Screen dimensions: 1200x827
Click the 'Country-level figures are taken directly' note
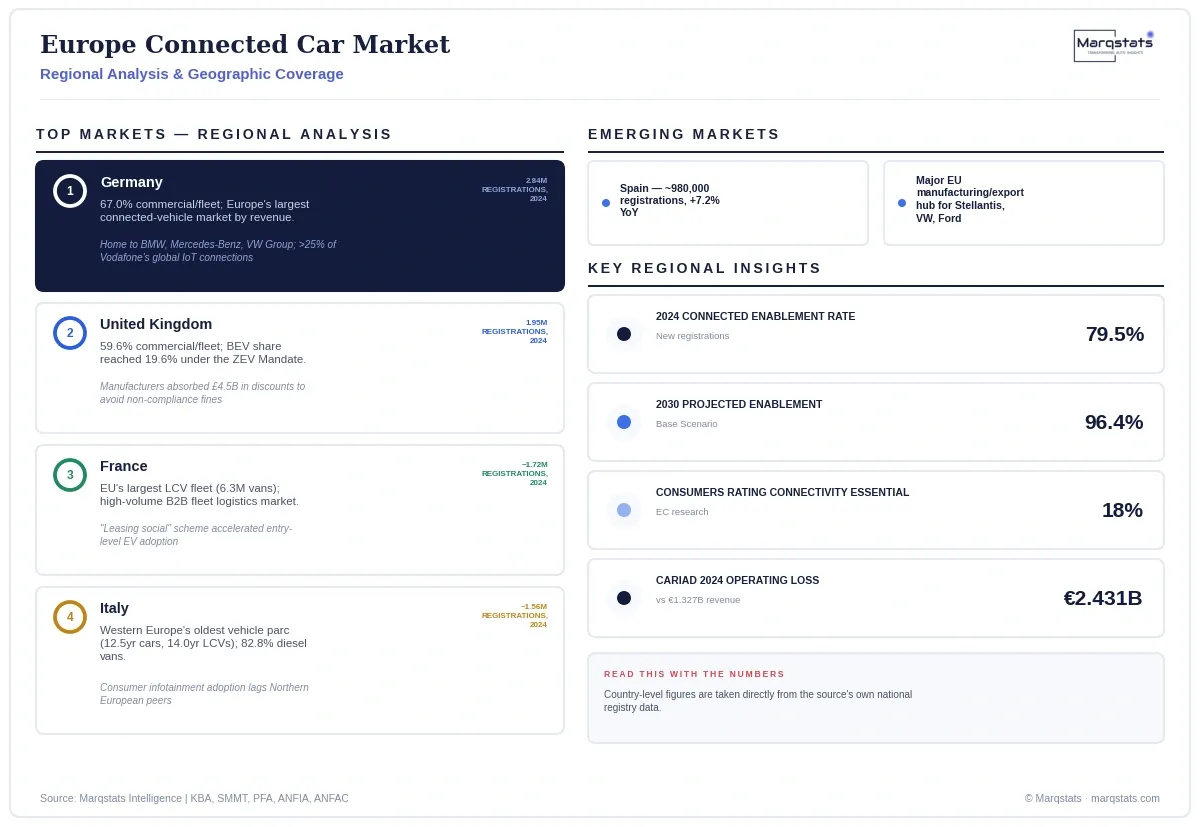click(758, 701)
